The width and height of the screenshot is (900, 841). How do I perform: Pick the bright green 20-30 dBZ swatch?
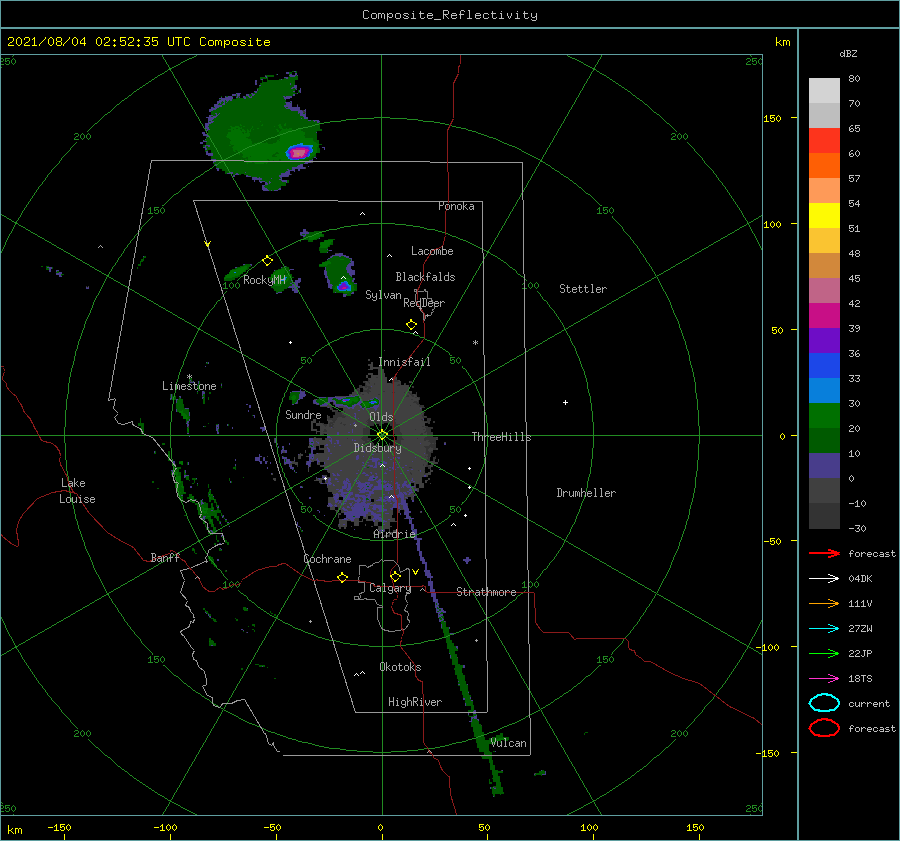click(824, 416)
